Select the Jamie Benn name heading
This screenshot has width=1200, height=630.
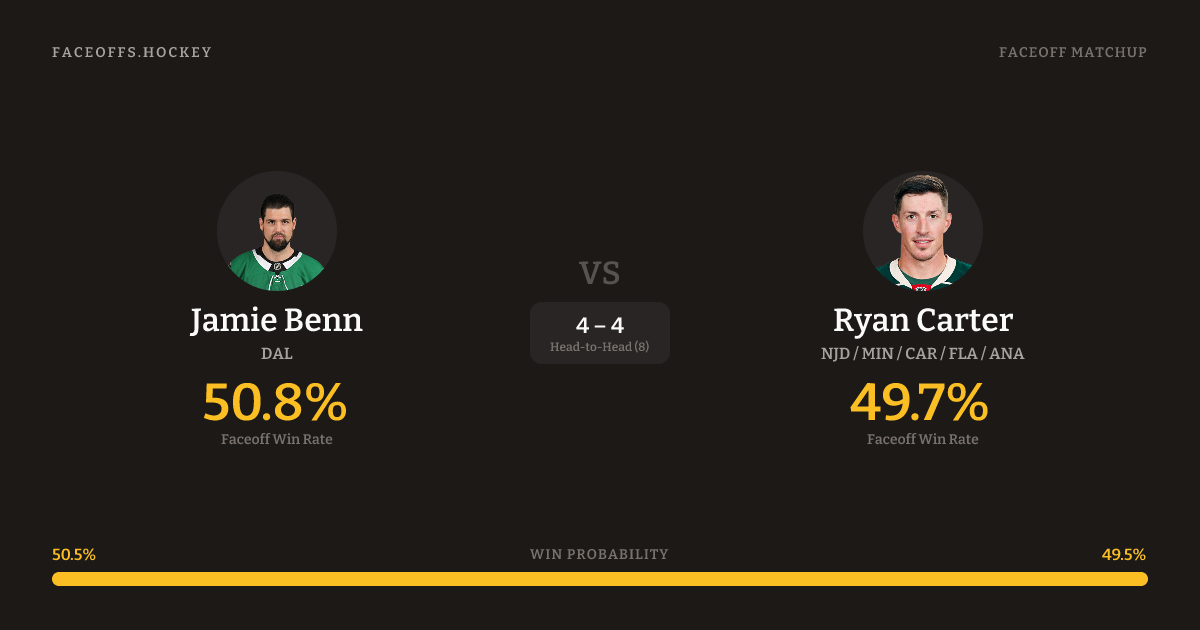[x=277, y=320]
